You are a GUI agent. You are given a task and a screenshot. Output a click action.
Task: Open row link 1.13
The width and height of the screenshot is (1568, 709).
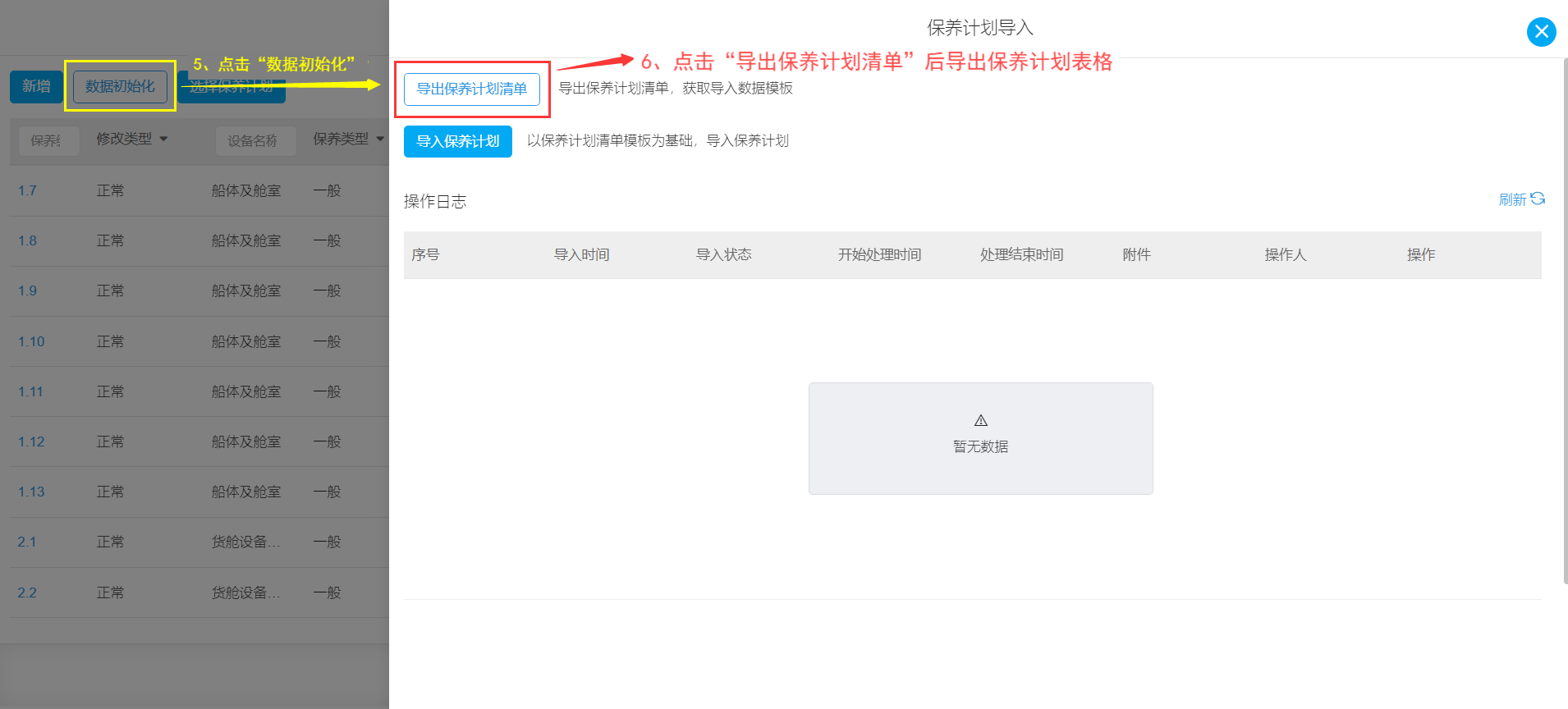(x=31, y=492)
